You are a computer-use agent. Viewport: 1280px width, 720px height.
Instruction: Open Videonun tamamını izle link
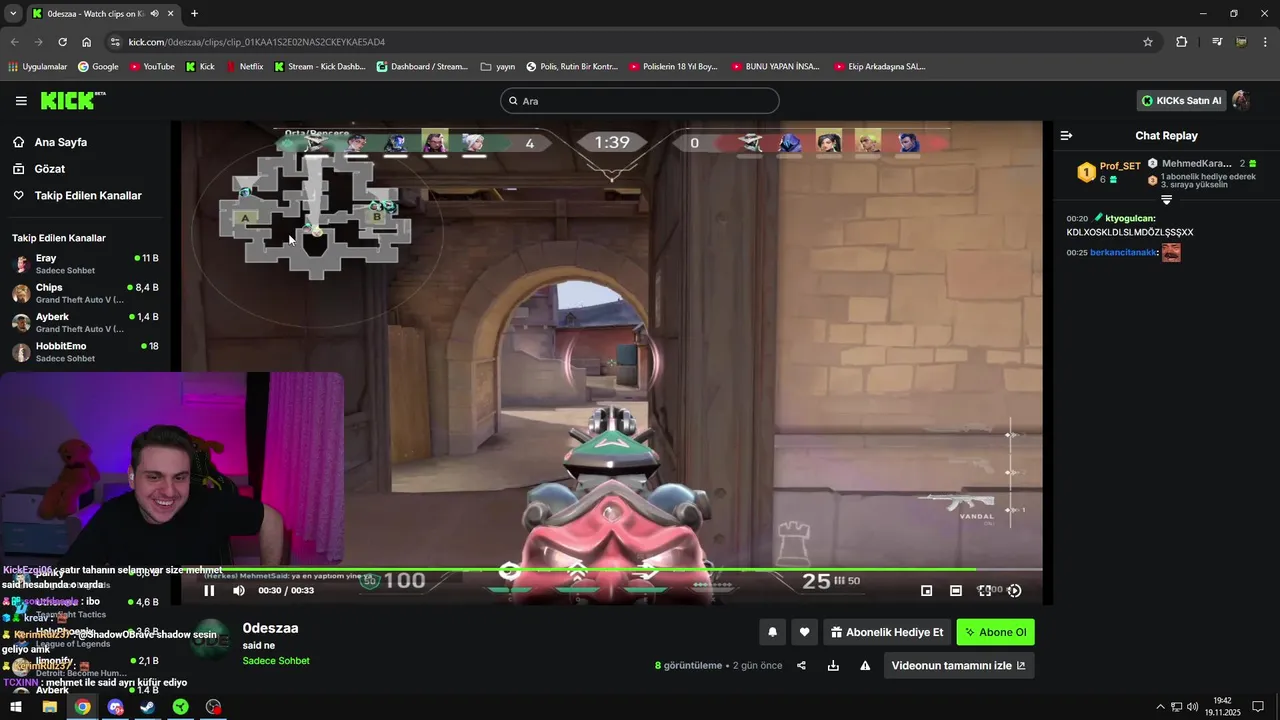click(x=958, y=666)
